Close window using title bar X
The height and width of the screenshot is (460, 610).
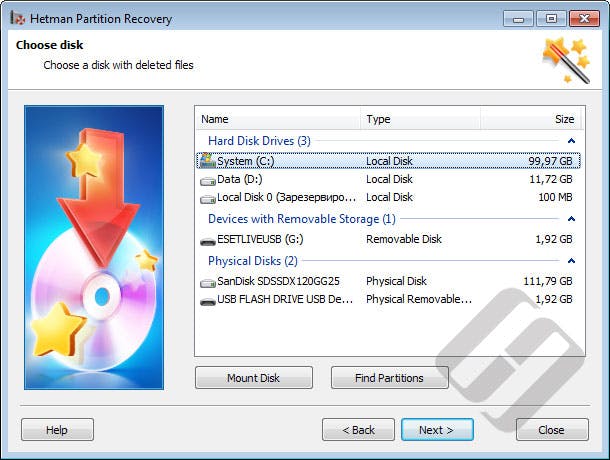[x=584, y=19]
